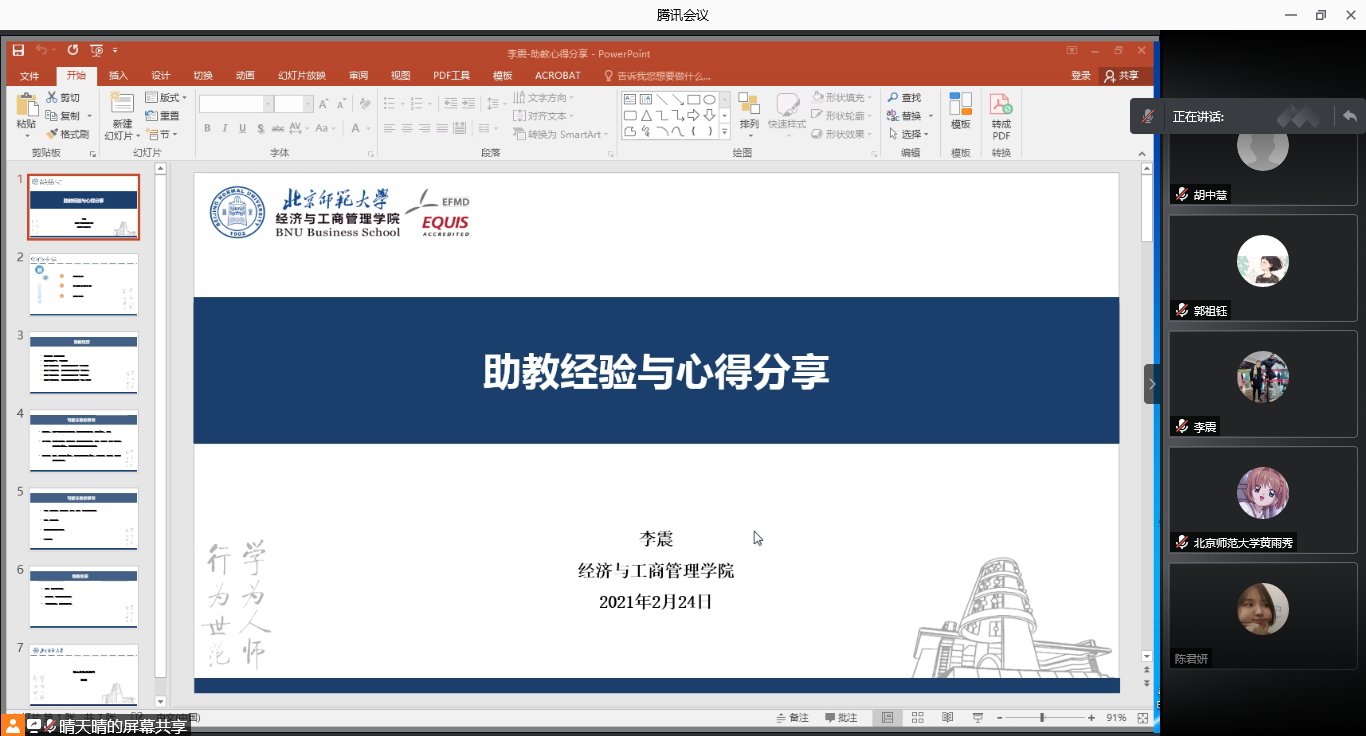Toggle the Comments (批注) pane

coord(841,718)
